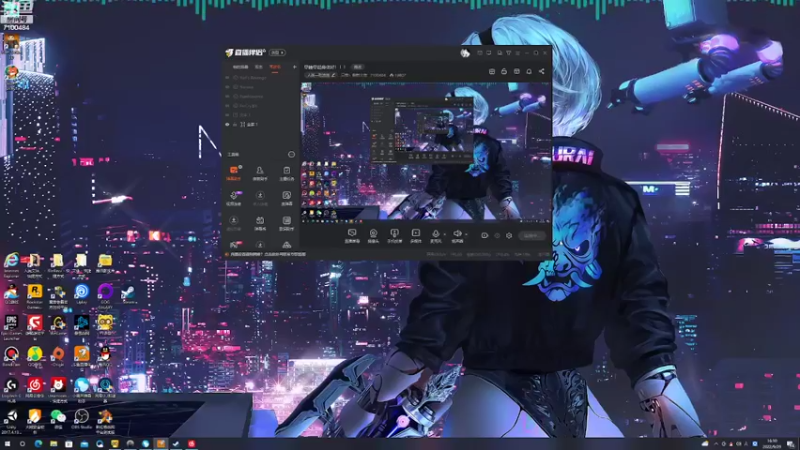Click the recording camera icon left of the gear
The image size is (800, 450).
pyautogui.click(x=484, y=236)
